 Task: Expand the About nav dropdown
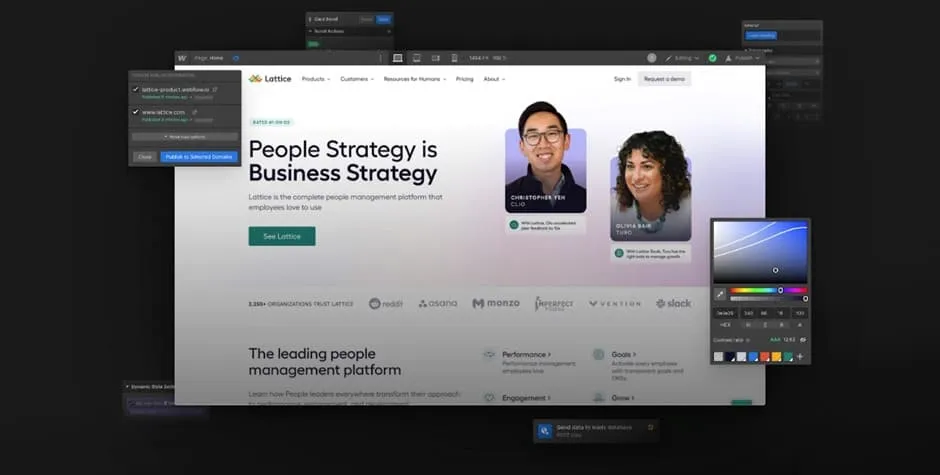click(x=495, y=79)
